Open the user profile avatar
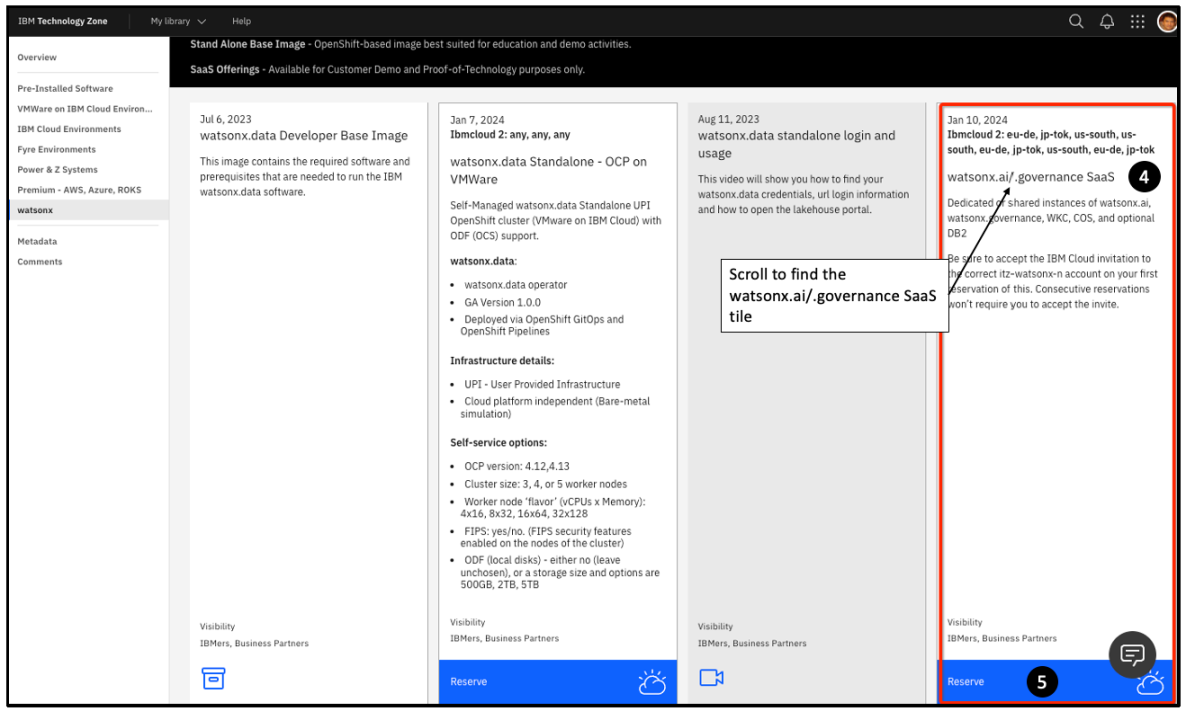The width and height of the screenshot is (1185, 712). tap(1167, 21)
